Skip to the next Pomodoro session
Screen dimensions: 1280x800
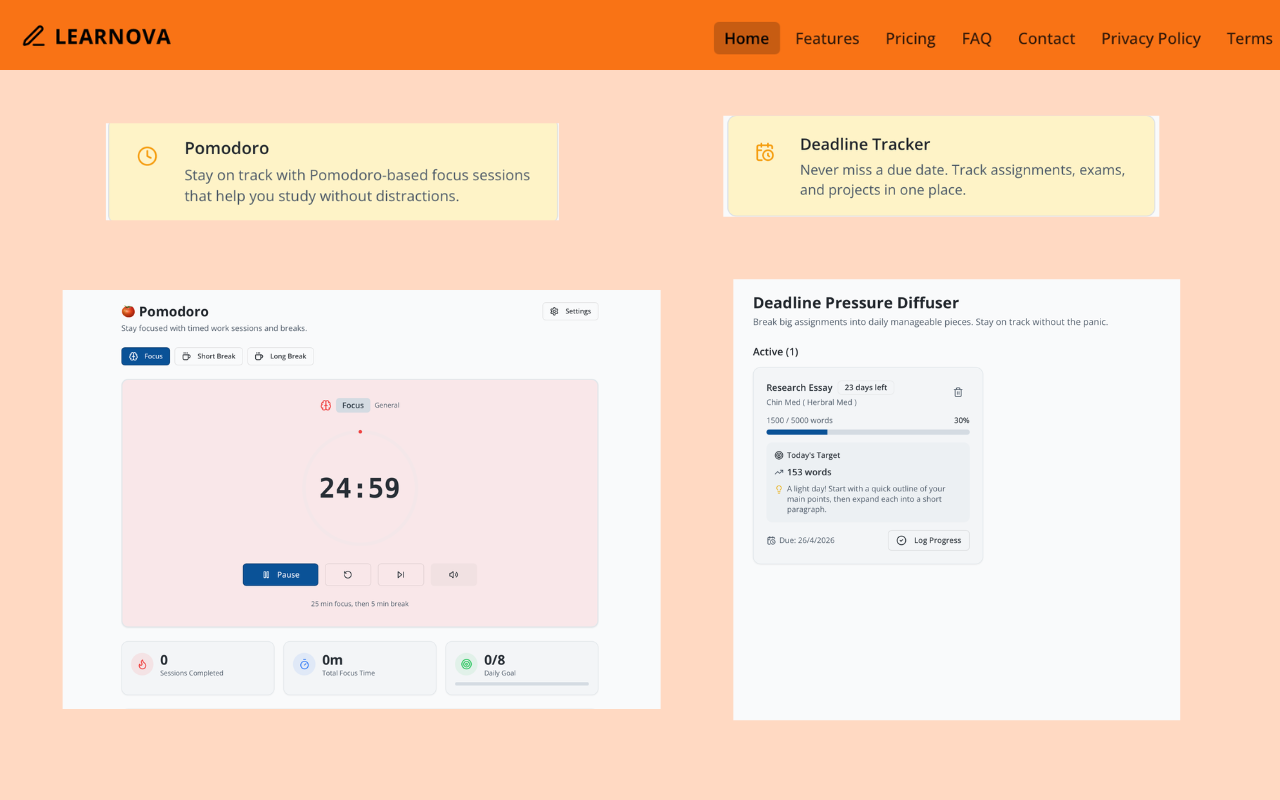[x=401, y=574]
